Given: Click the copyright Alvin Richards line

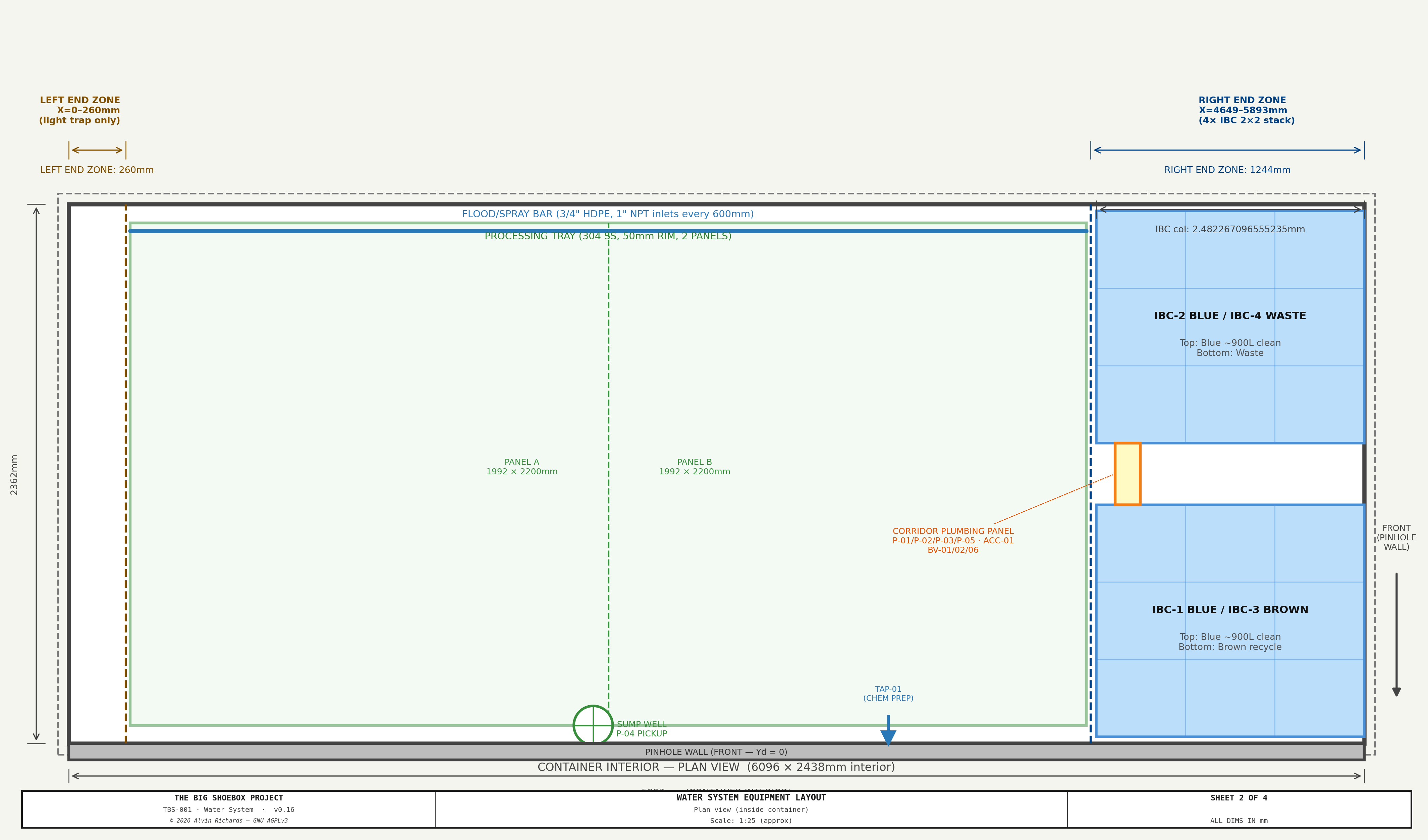Looking at the screenshot, I should [x=228, y=820].
